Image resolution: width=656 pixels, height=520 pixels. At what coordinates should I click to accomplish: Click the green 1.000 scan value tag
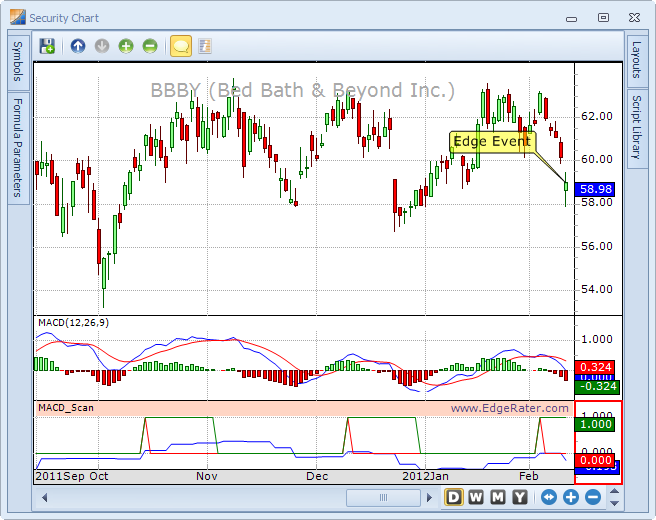[x=595, y=424]
